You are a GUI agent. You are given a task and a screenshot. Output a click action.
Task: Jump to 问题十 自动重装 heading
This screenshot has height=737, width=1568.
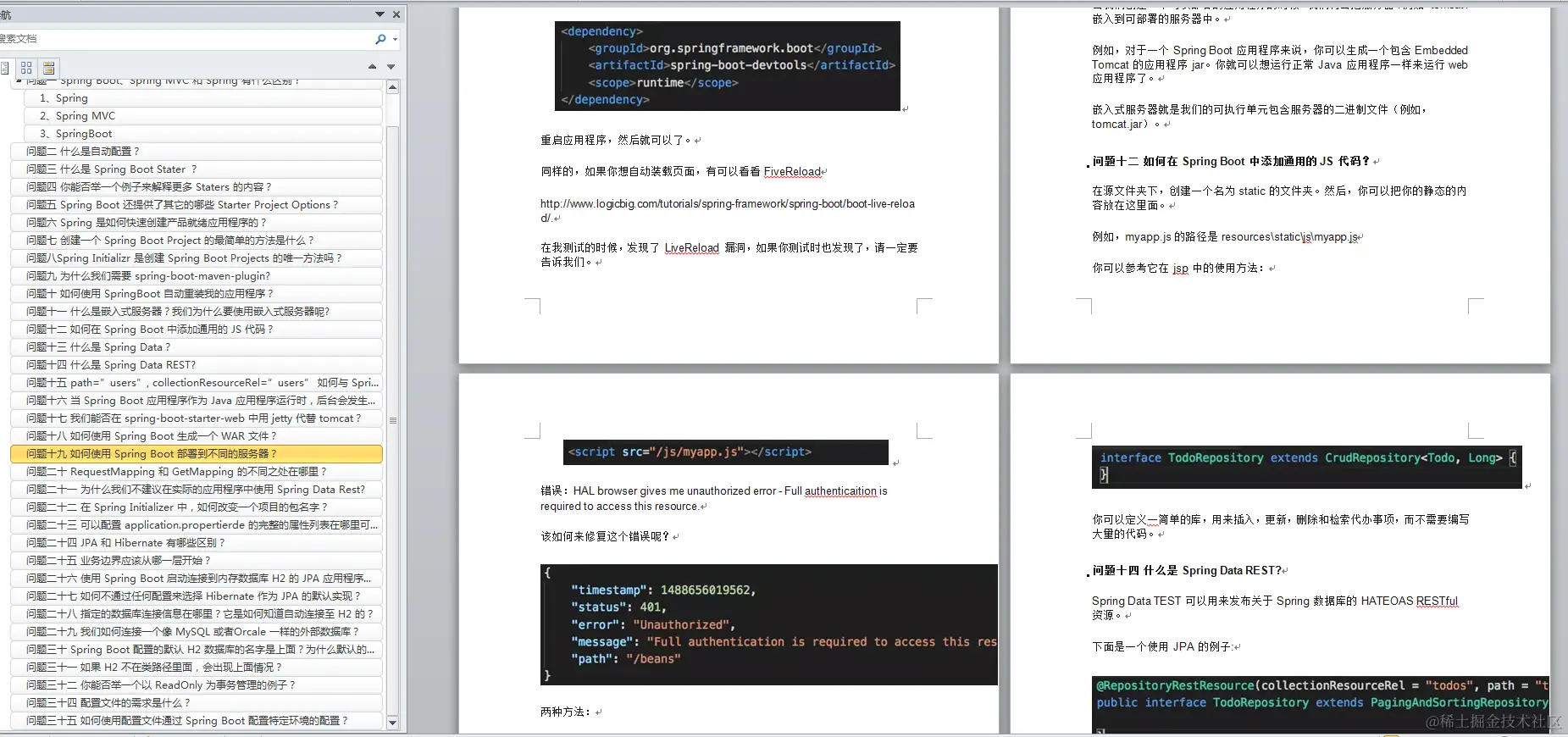point(197,294)
